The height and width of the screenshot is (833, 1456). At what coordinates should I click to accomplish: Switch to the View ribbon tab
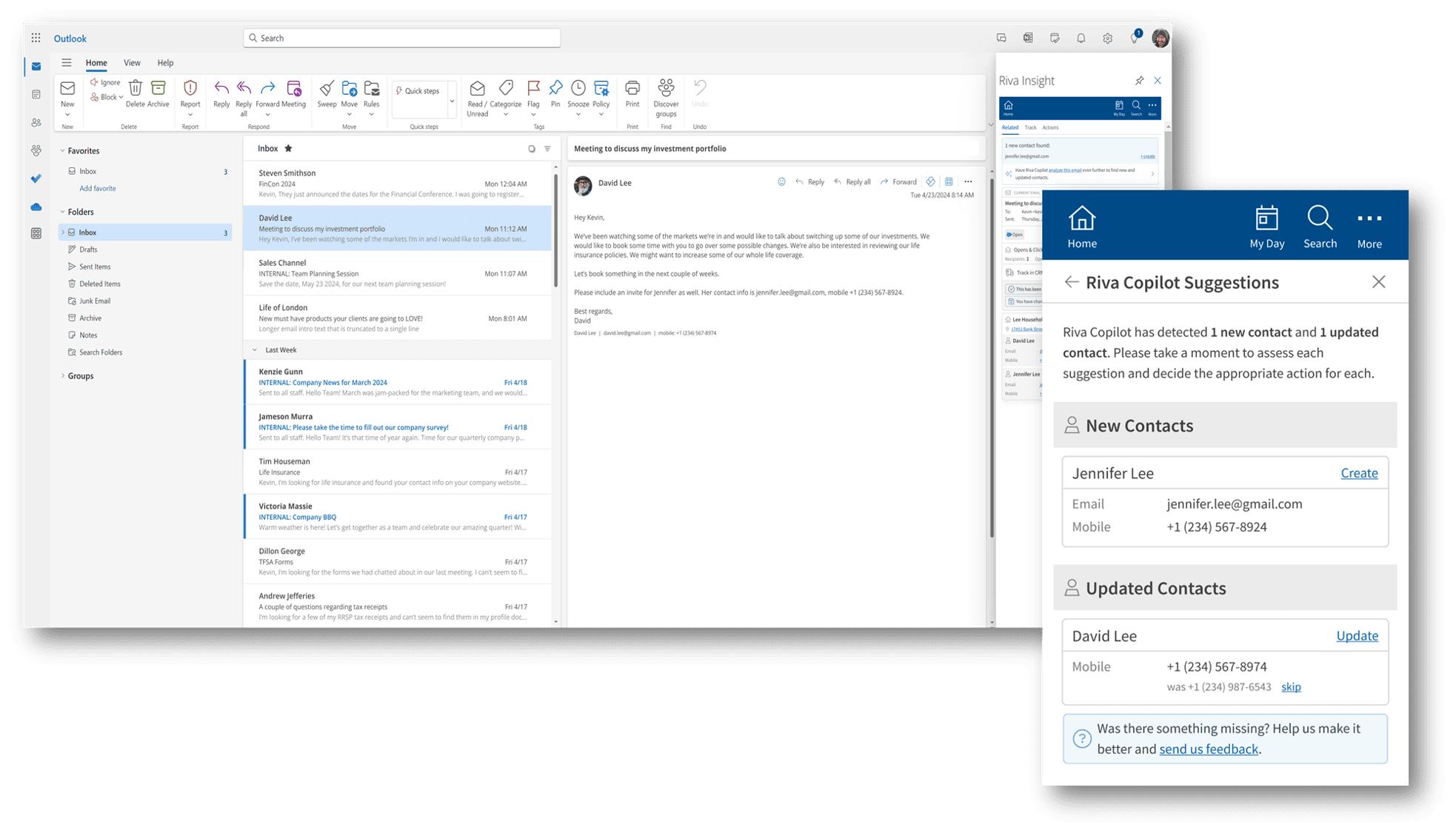pyautogui.click(x=132, y=63)
